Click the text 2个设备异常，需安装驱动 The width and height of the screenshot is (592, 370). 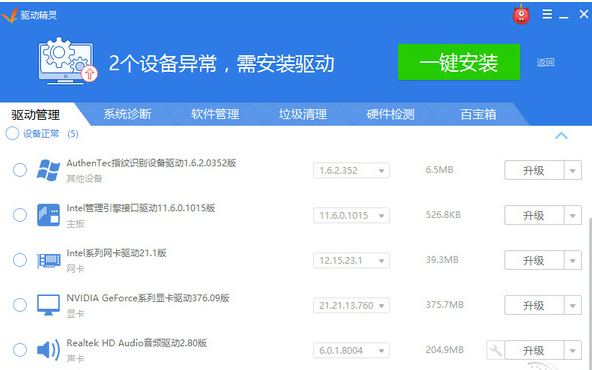click(222, 63)
